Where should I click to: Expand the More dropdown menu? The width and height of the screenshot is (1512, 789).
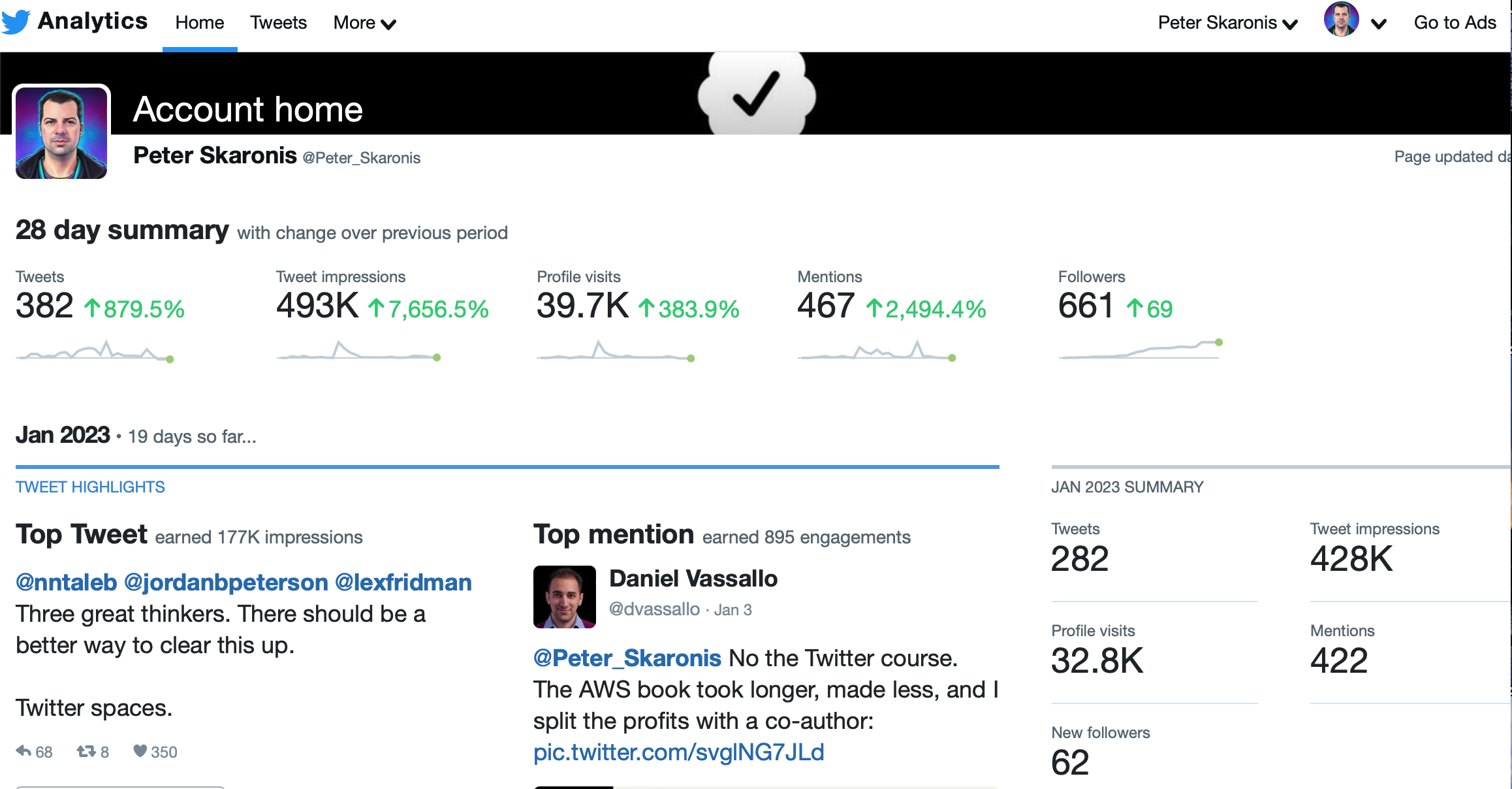(364, 23)
